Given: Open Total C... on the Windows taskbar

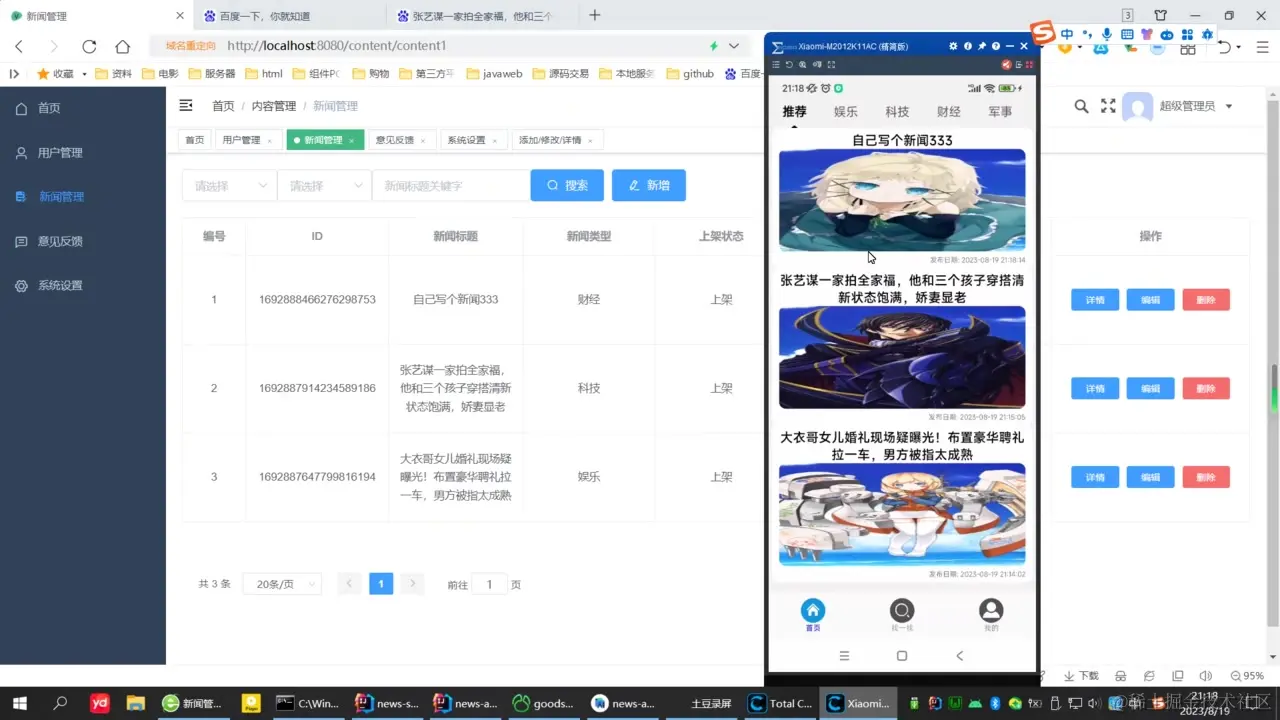Looking at the screenshot, I should pyautogui.click(x=782, y=703).
